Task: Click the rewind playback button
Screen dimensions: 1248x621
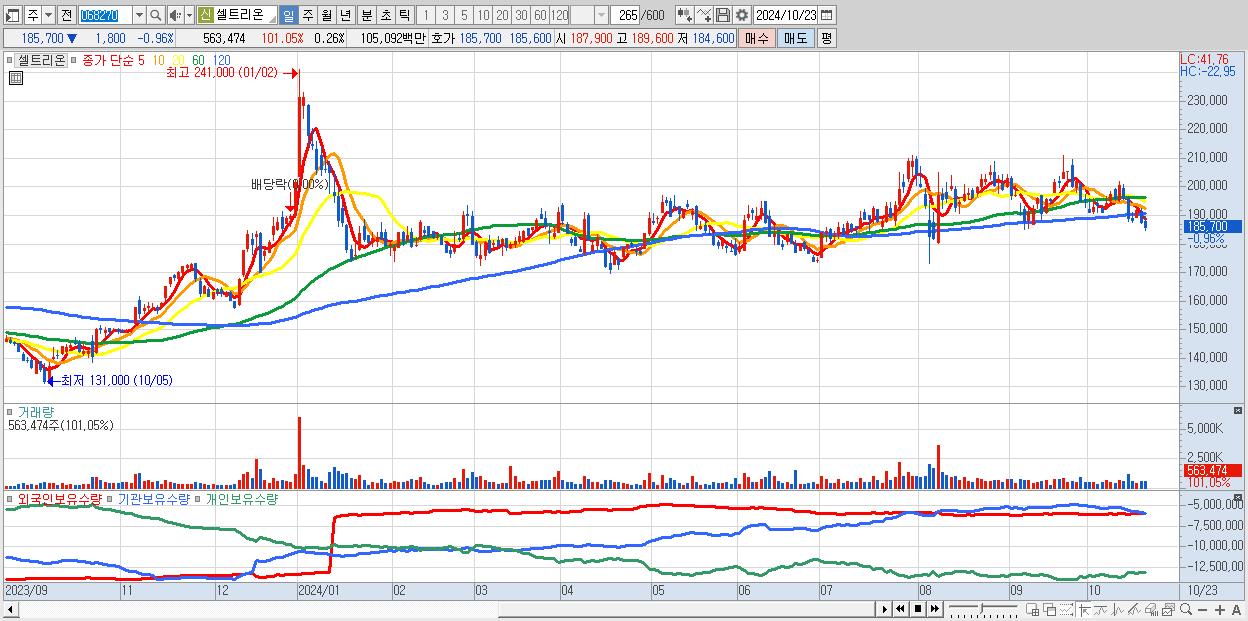Action: (x=900, y=609)
